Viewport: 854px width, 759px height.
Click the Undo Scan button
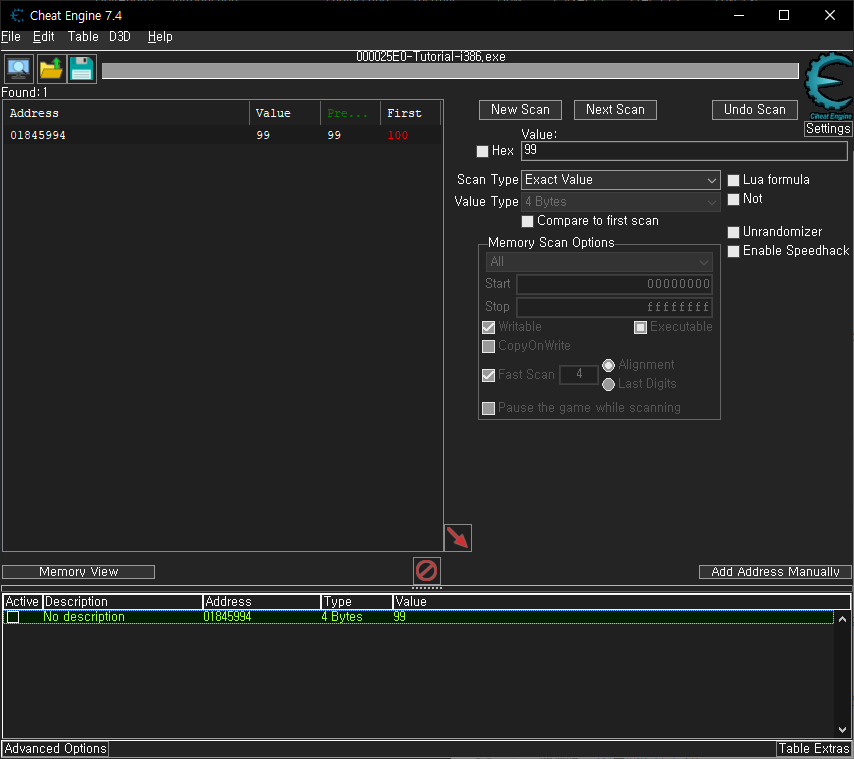754,110
